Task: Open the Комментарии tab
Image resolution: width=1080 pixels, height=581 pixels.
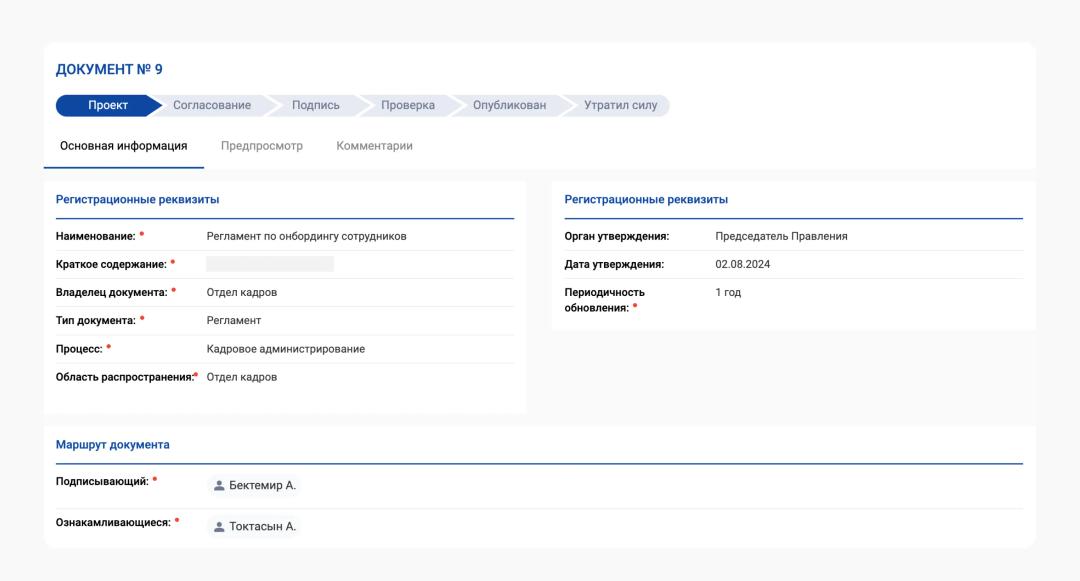Action: coord(374,146)
